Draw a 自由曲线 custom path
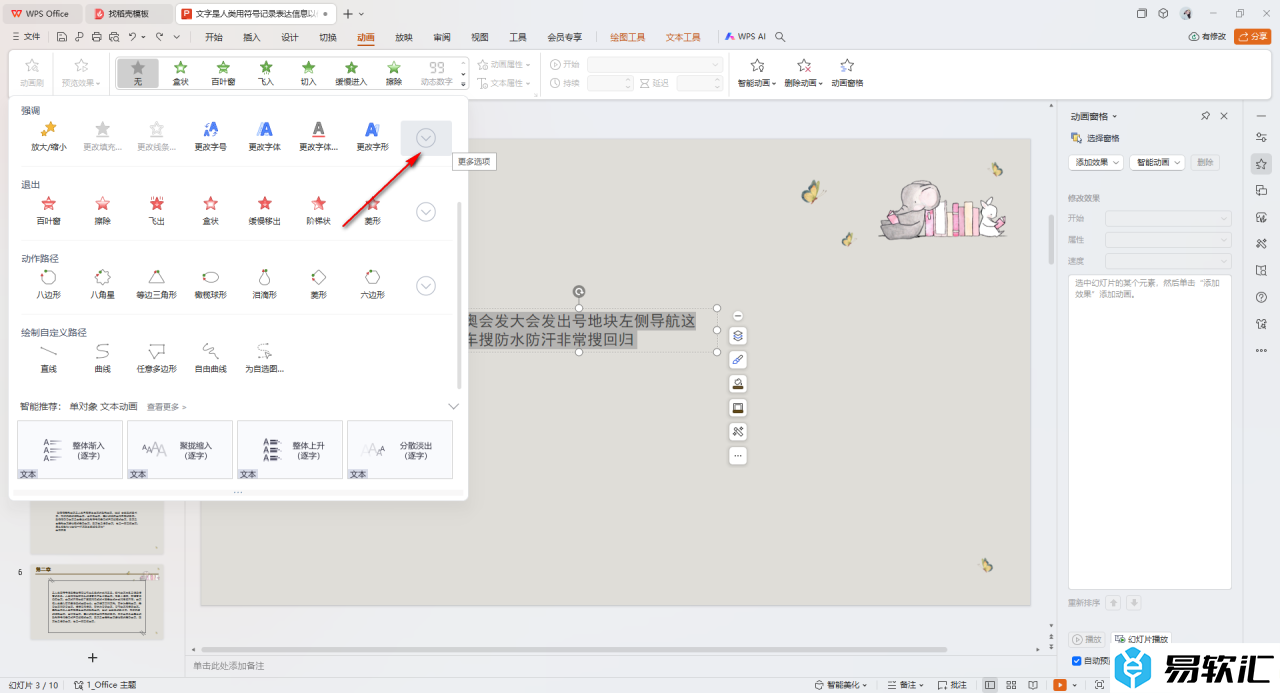The image size is (1280, 693). pos(210,358)
